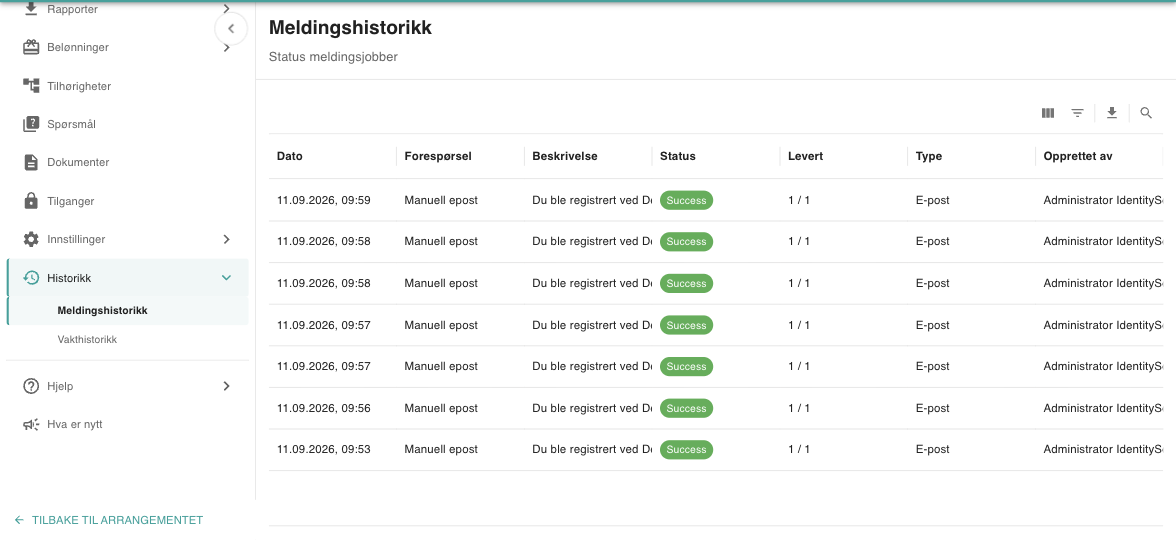Collapse the sidebar with the chevron button
The width and height of the screenshot is (1176, 540).
pyautogui.click(x=231, y=28)
